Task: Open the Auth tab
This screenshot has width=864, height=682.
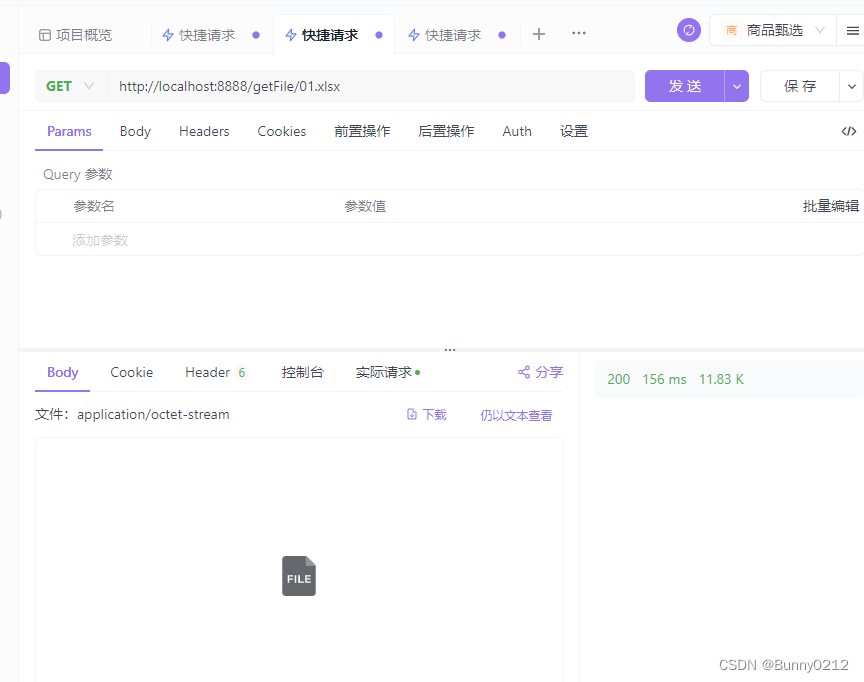Action: (x=517, y=131)
